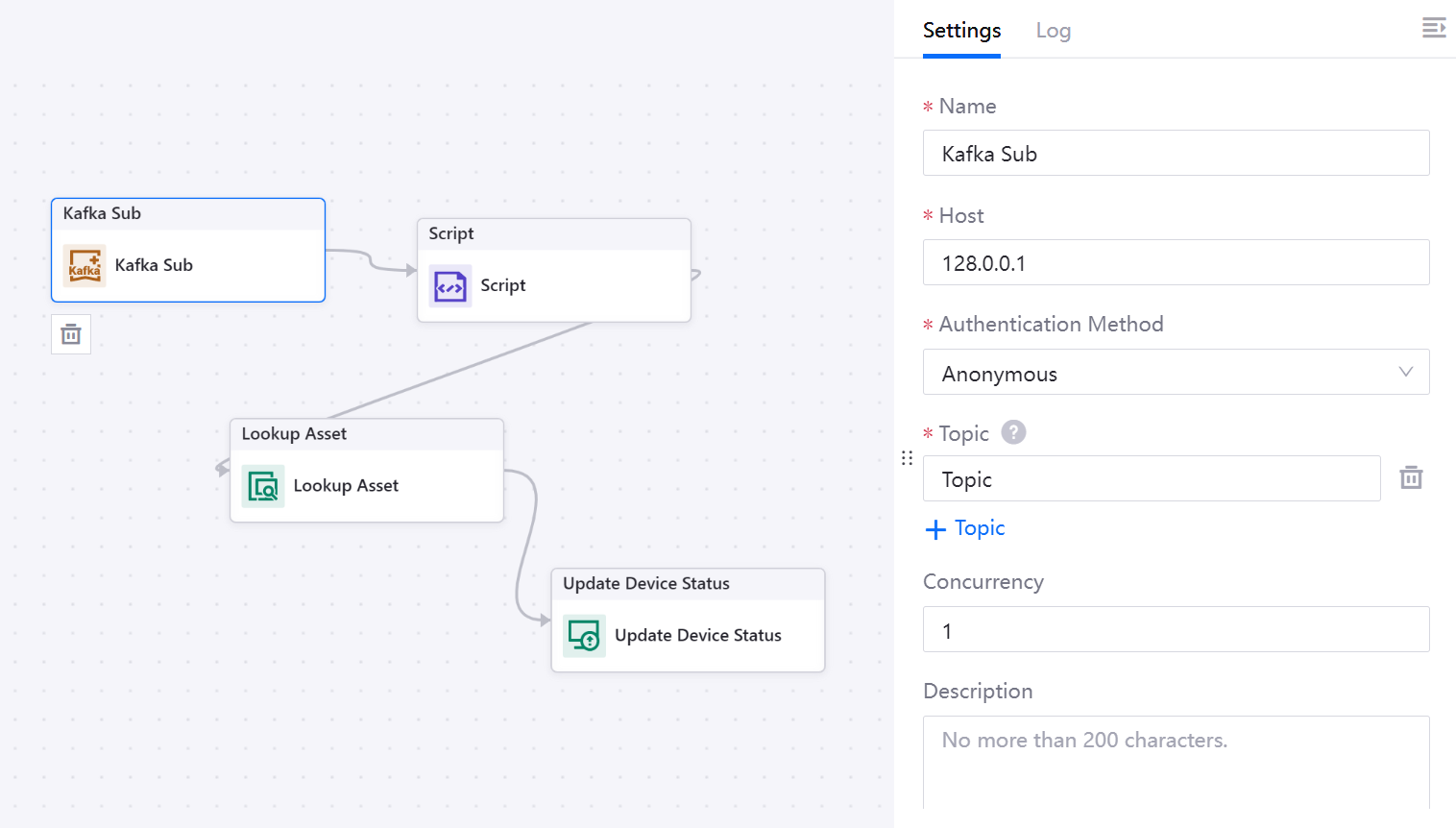Collapse the settings panel via top-right icon

1433,28
